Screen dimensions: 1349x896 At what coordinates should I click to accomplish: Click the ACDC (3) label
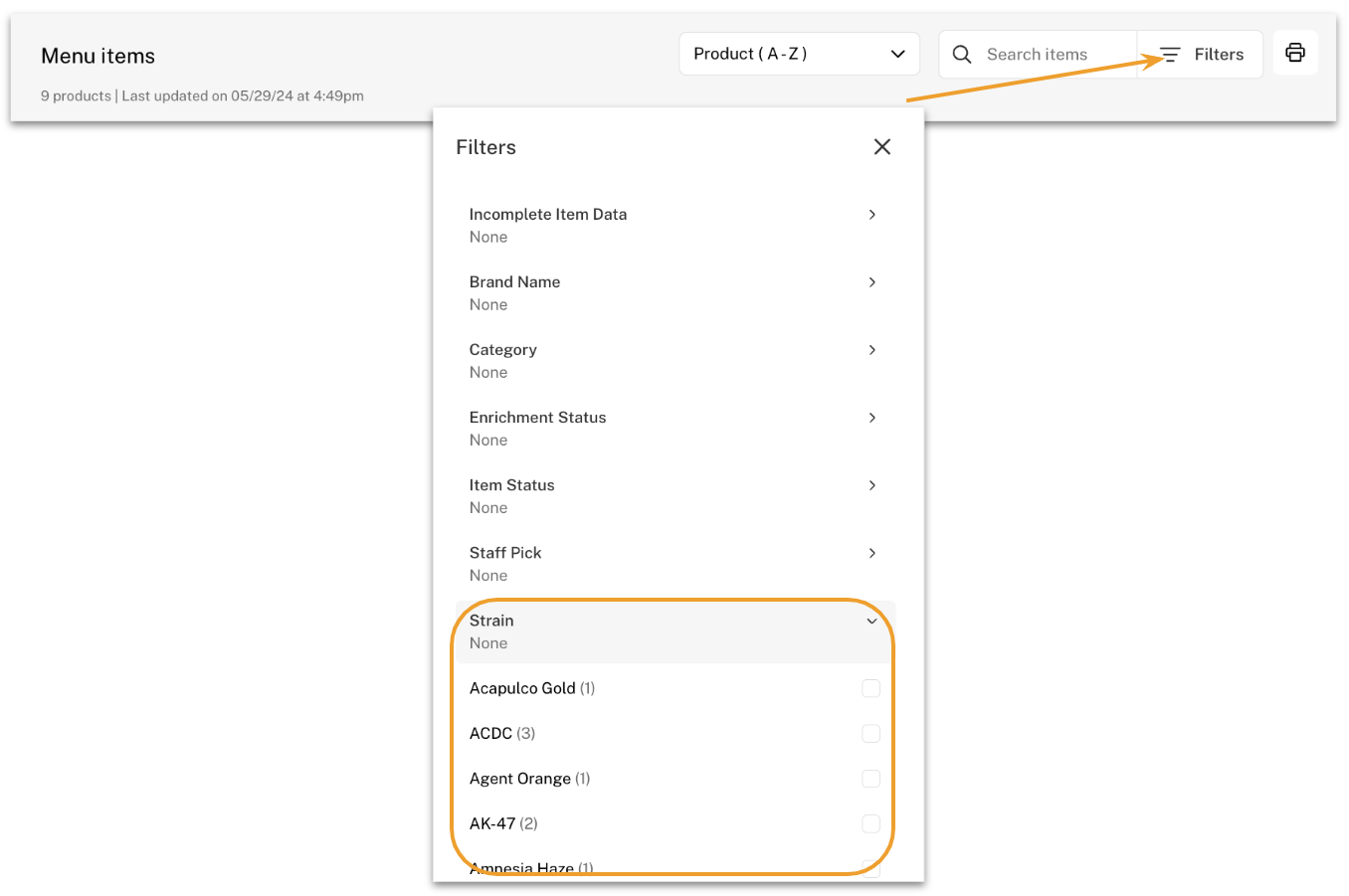[x=502, y=733]
